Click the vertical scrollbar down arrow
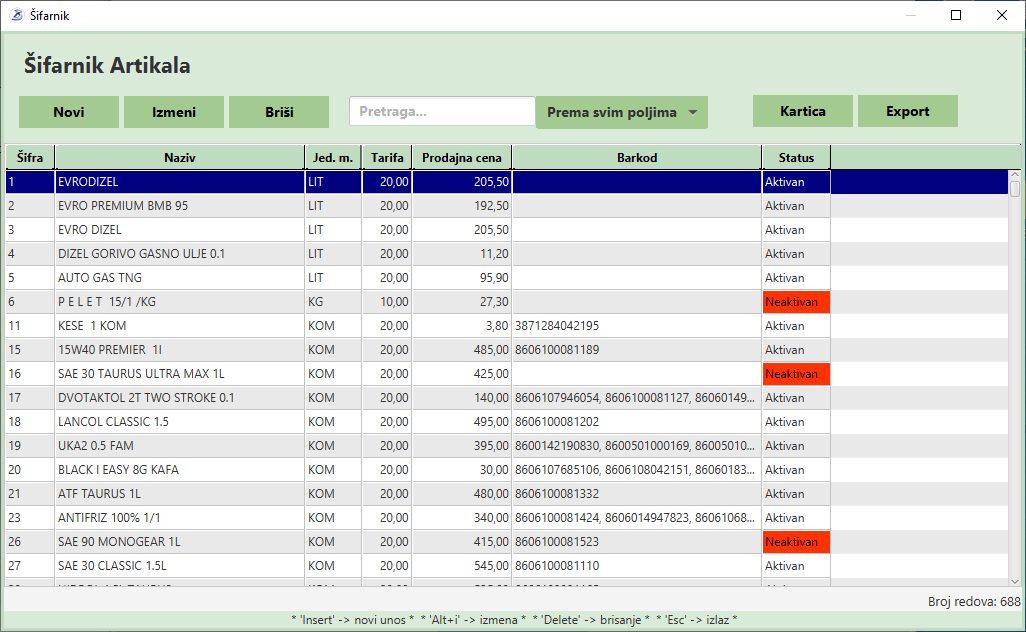1026x632 pixels. (x=1015, y=579)
